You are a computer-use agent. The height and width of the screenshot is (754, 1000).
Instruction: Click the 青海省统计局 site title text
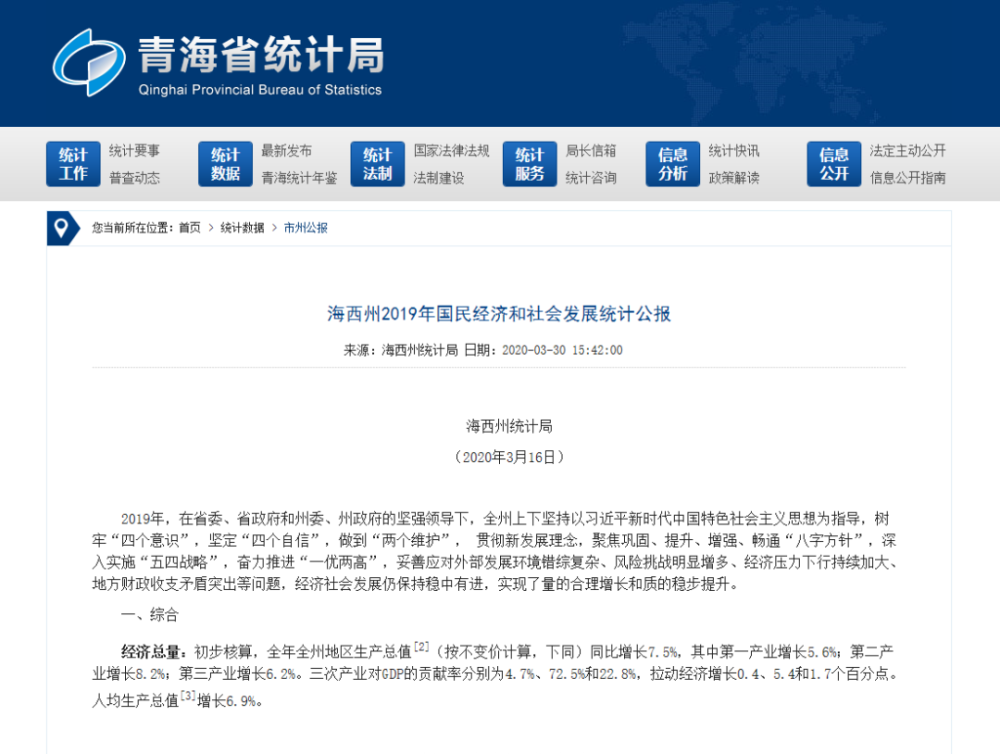click(x=261, y=55)
